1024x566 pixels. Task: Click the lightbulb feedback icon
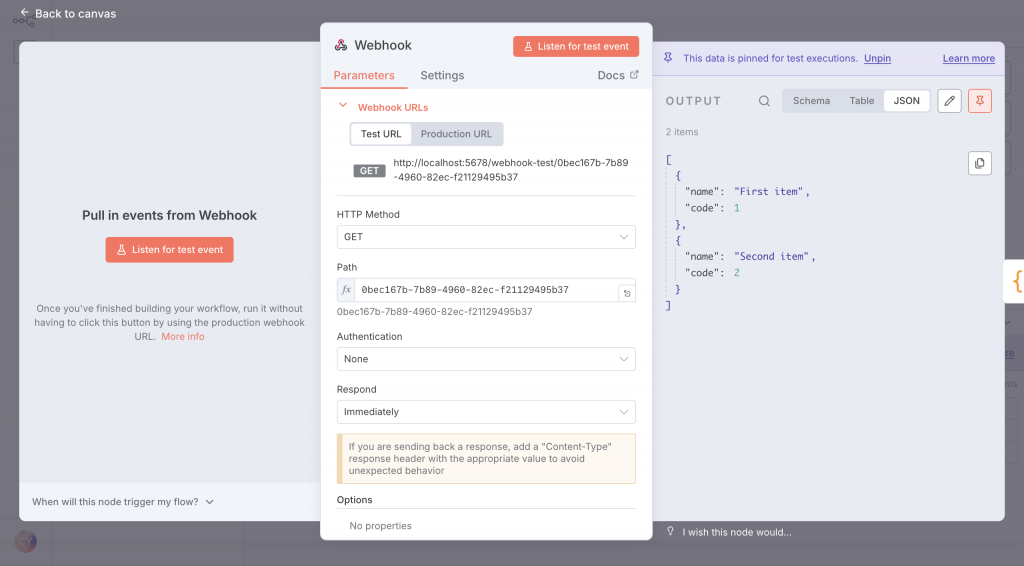point(670,531)
